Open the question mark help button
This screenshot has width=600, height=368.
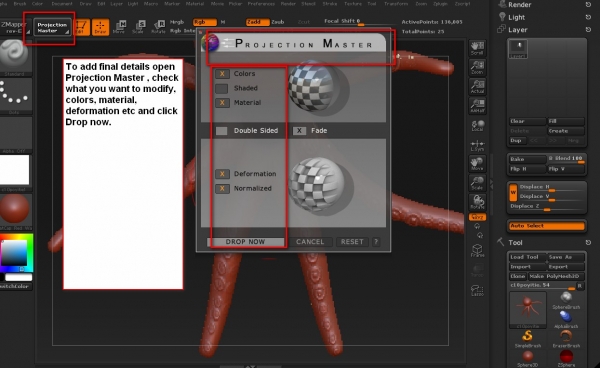(x=376, y=242)
